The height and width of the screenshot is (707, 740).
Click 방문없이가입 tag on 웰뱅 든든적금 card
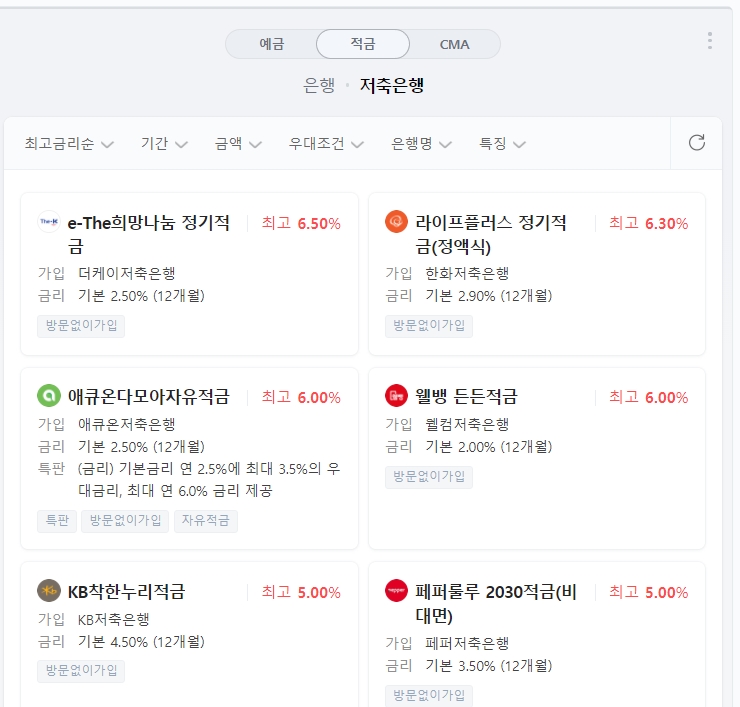coord(429,477)
